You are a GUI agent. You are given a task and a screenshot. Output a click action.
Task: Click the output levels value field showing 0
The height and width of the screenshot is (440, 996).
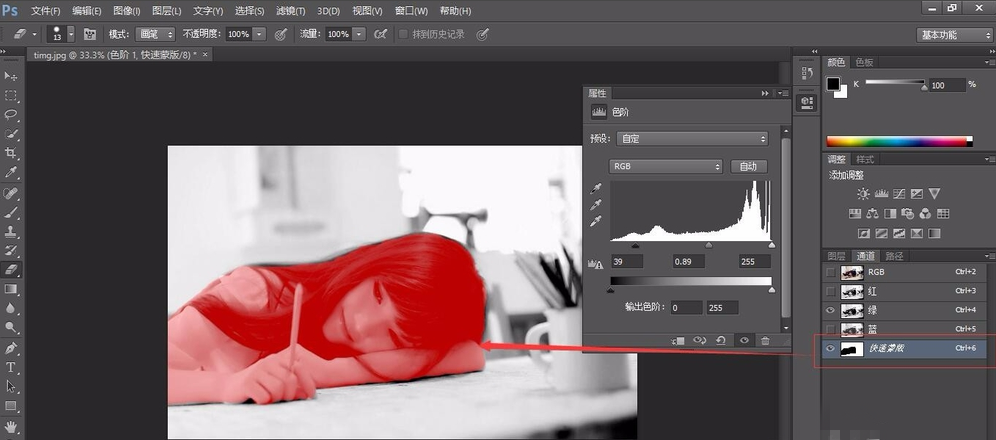[x=685, y=308]
